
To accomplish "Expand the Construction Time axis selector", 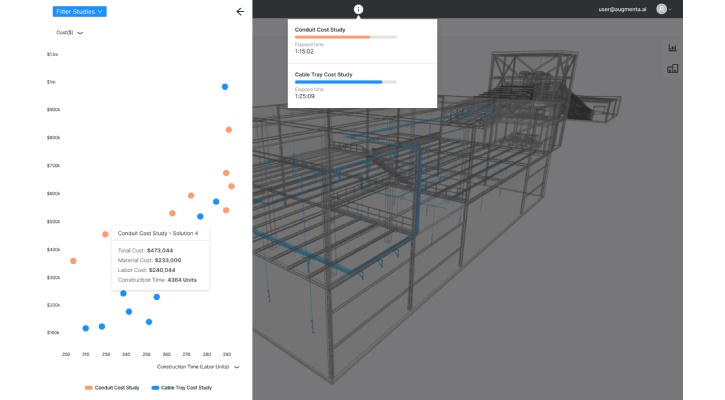I will coord(237,367).
